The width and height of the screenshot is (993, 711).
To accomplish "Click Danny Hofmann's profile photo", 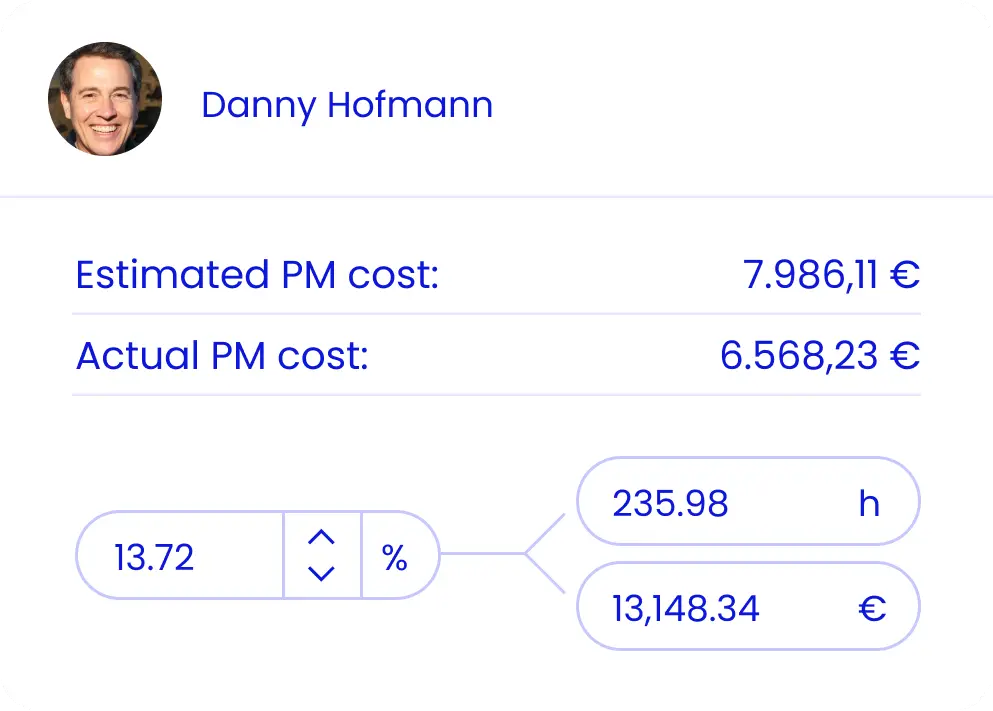I will pos(105,99).
